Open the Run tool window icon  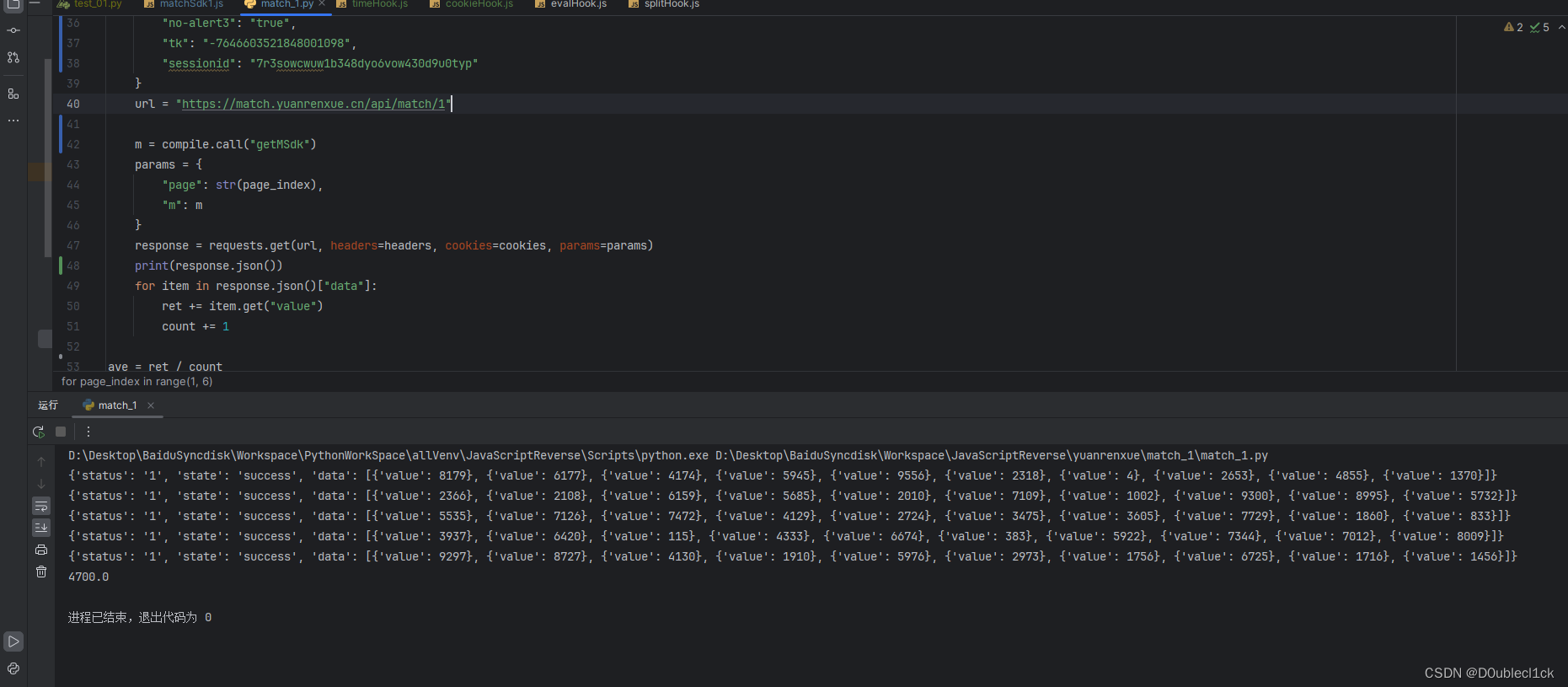(13, 641)
